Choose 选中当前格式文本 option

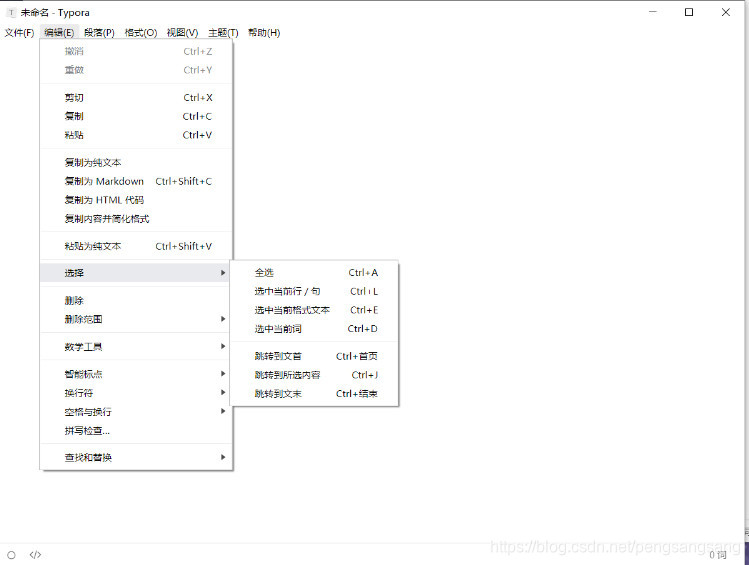(x=314, y=310)
